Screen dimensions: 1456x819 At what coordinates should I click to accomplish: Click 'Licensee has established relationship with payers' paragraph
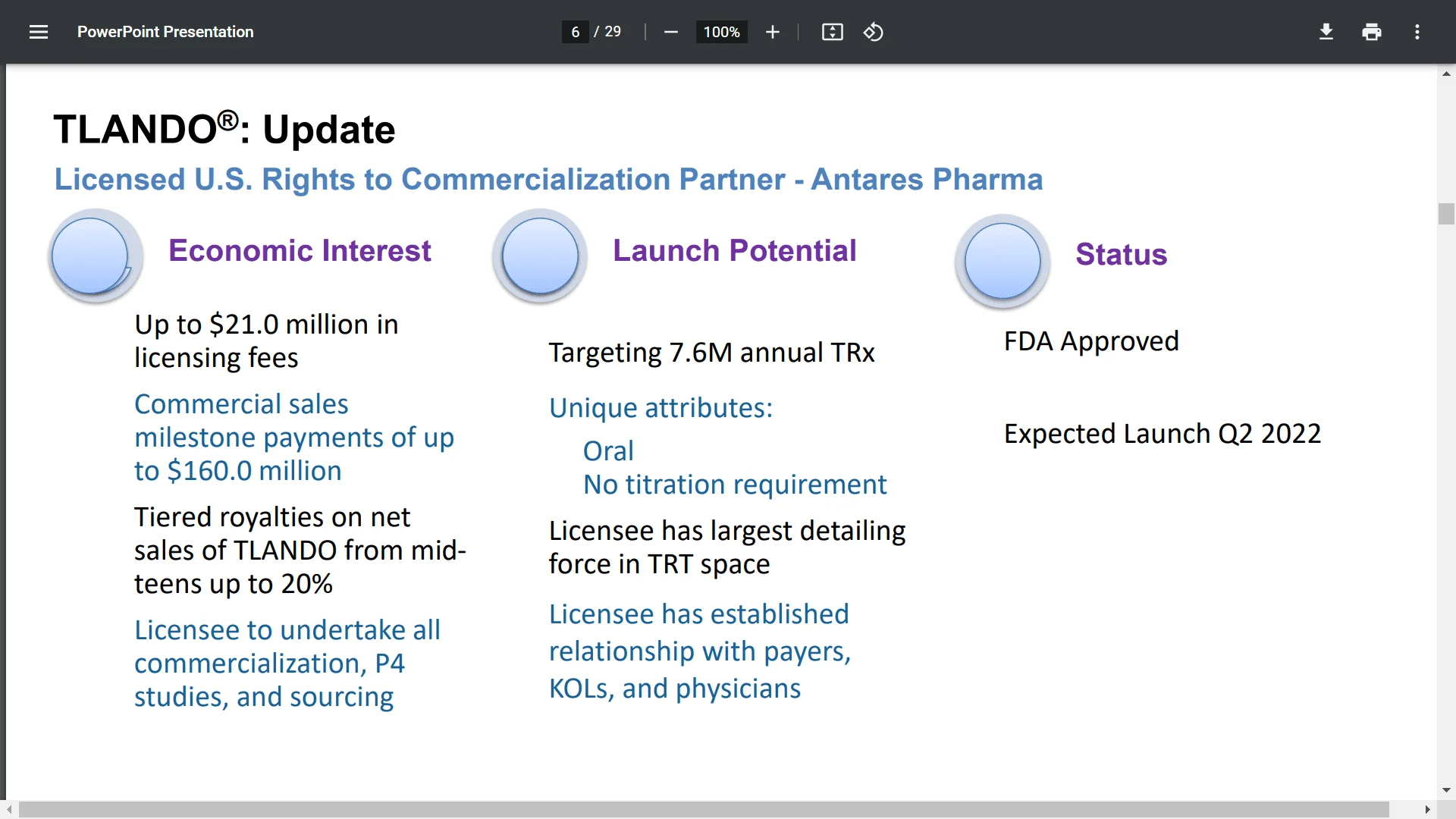tap(700, 651)
